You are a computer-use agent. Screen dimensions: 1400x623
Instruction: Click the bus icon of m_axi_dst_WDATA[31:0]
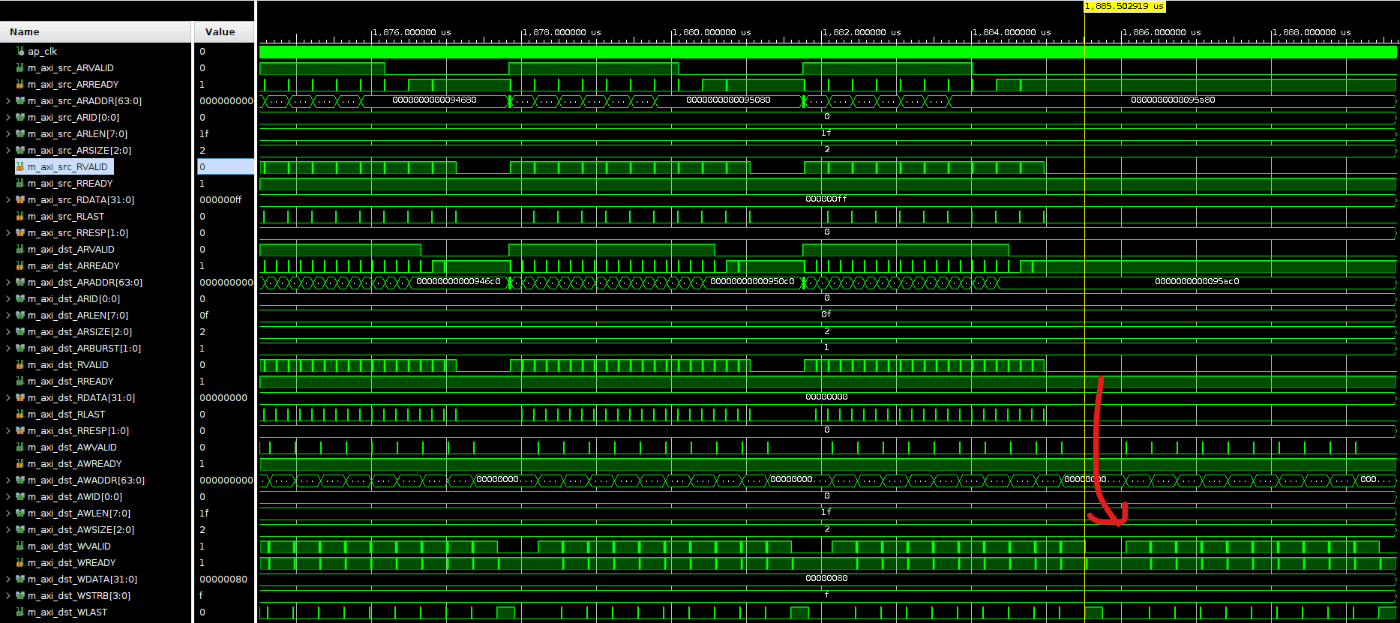click(21, 579)
